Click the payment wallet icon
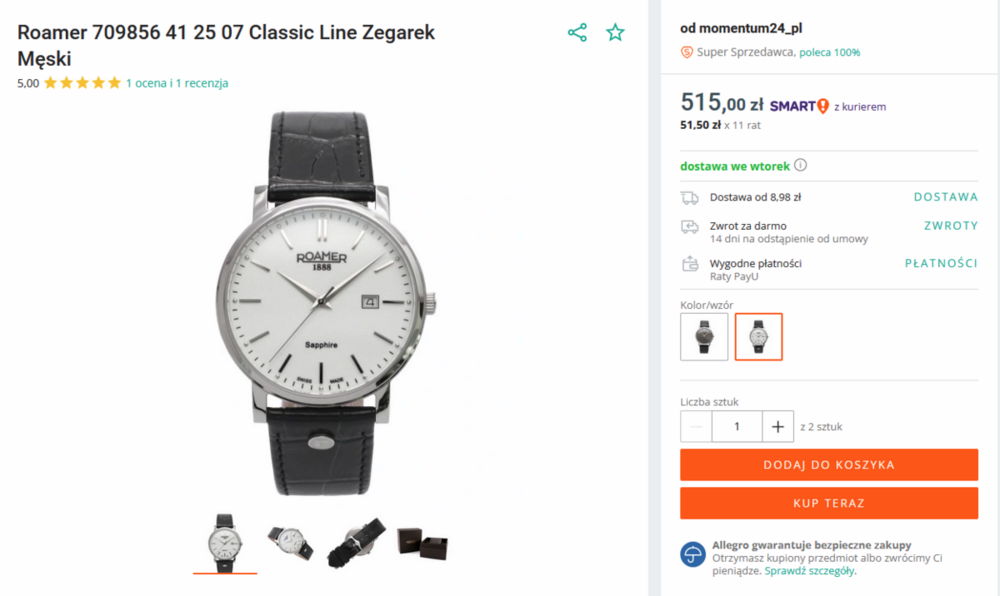The height and width of the screenshot is (596, 1000). click(690, 264)
